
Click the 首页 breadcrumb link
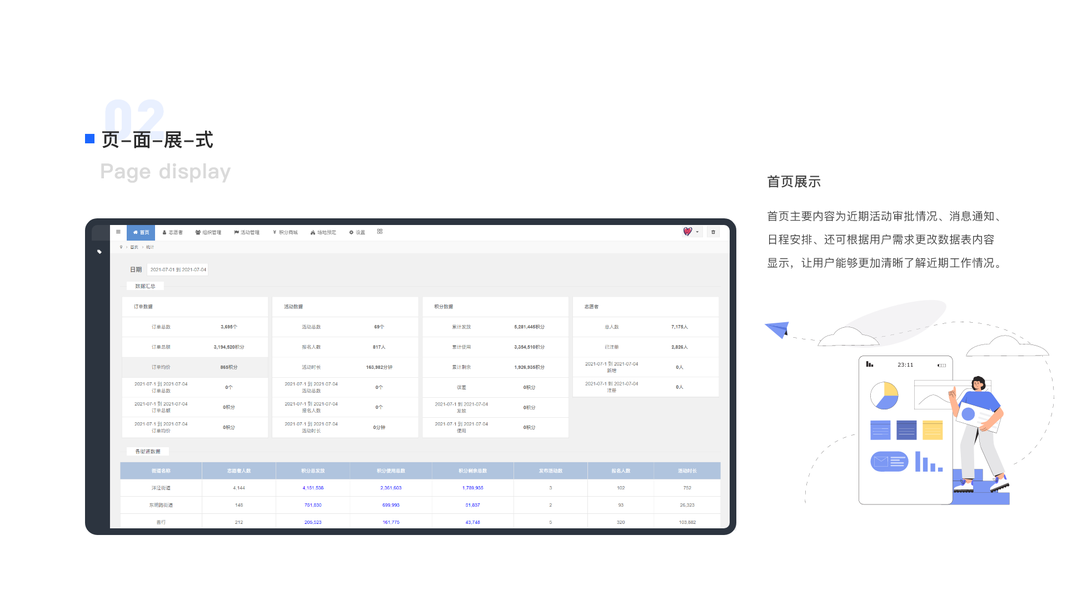pos(134,247)
